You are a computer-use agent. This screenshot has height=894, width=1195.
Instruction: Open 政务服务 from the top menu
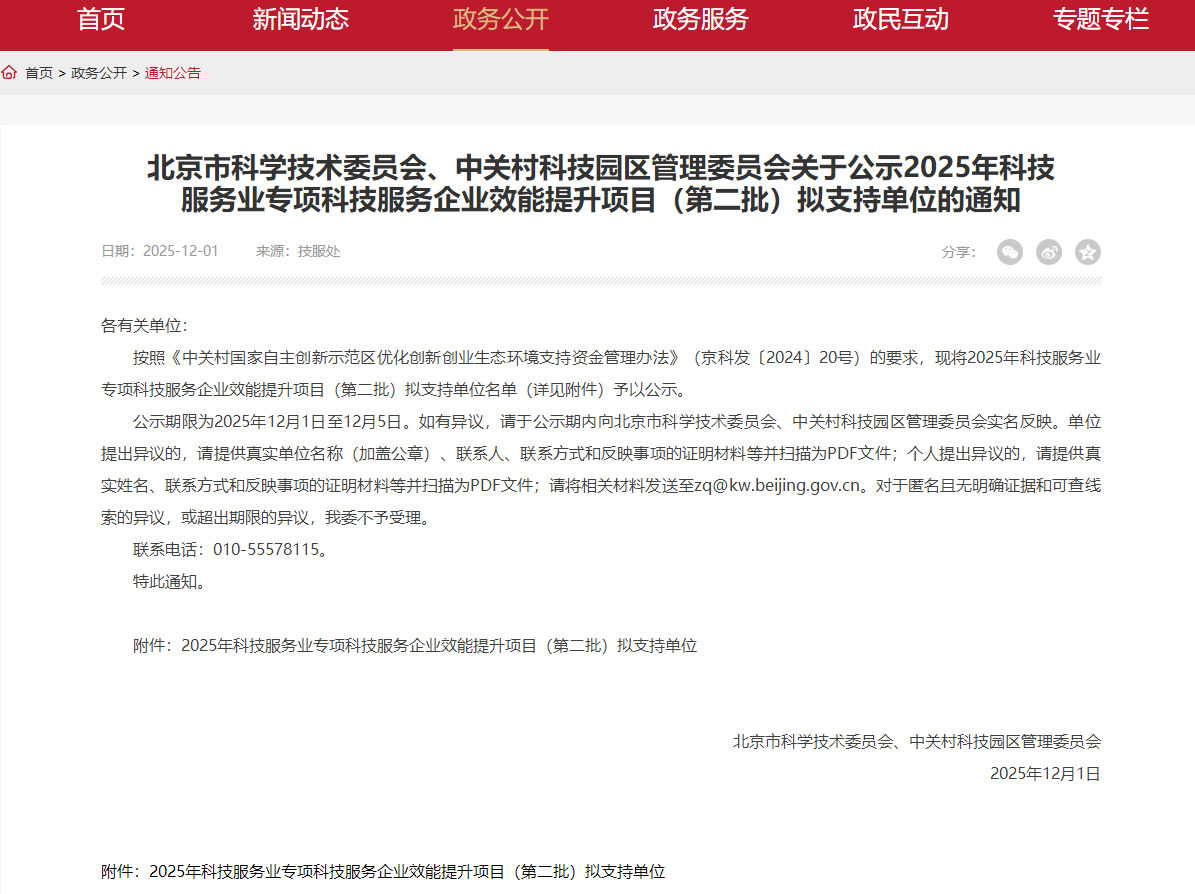pyautogui.click(x=701, y=19)
